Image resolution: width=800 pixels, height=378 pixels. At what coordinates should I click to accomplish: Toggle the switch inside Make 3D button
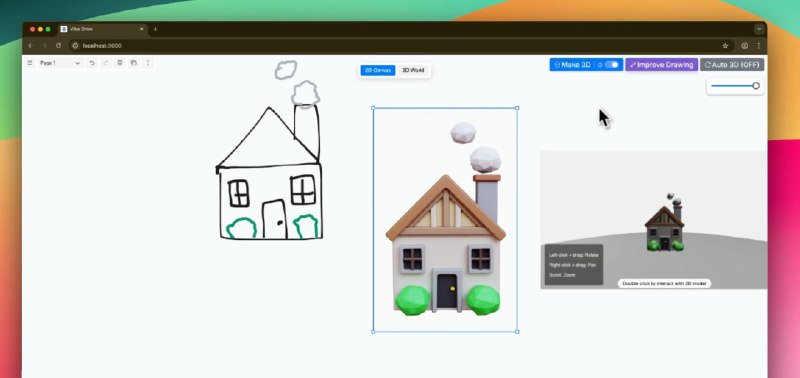click(x=612, y=65)
